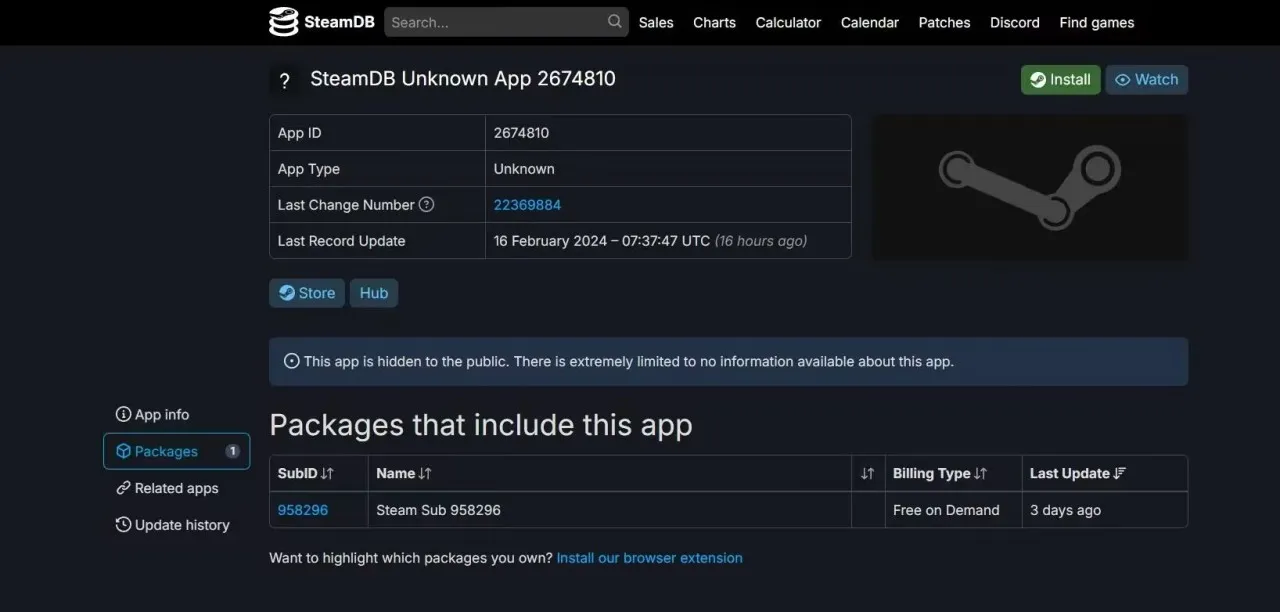This screenshot has height=612, width=1280.
Task: Open Find games in navbar
Action: (1097, 22)
